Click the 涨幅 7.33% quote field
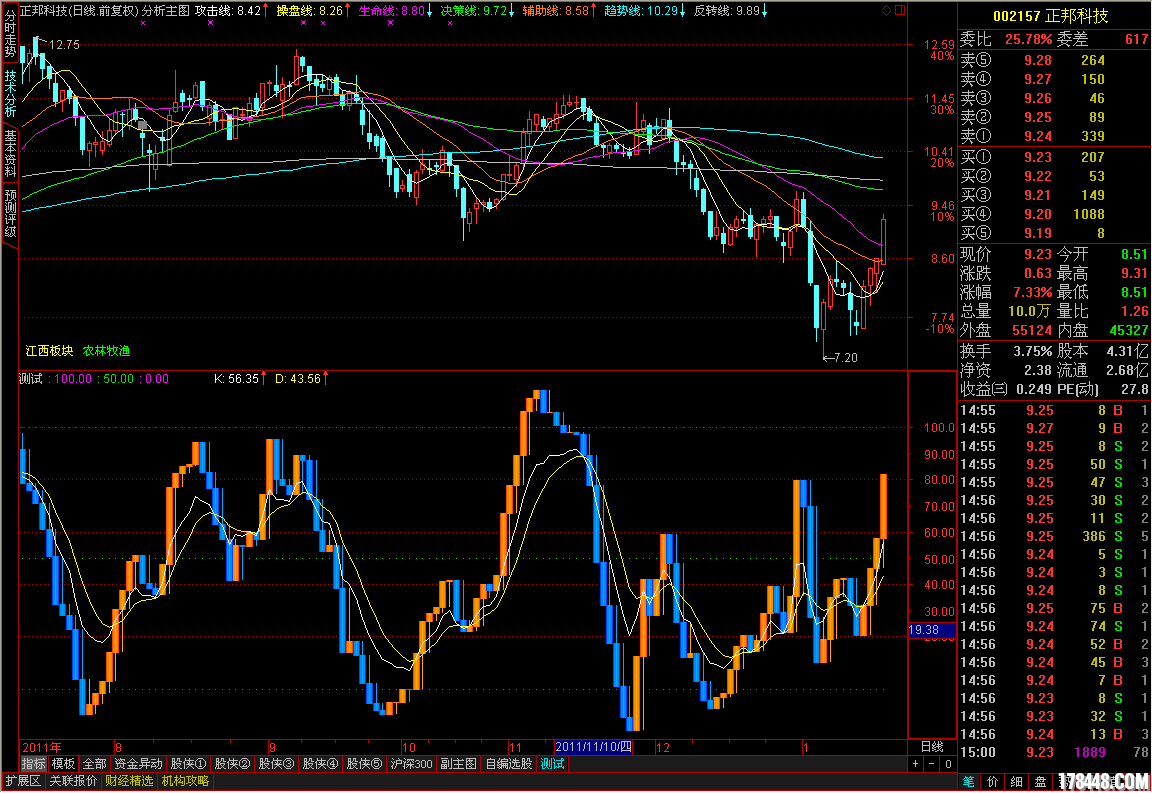1152x793 pixels. pyautogui.click(x=1007, y=293)
